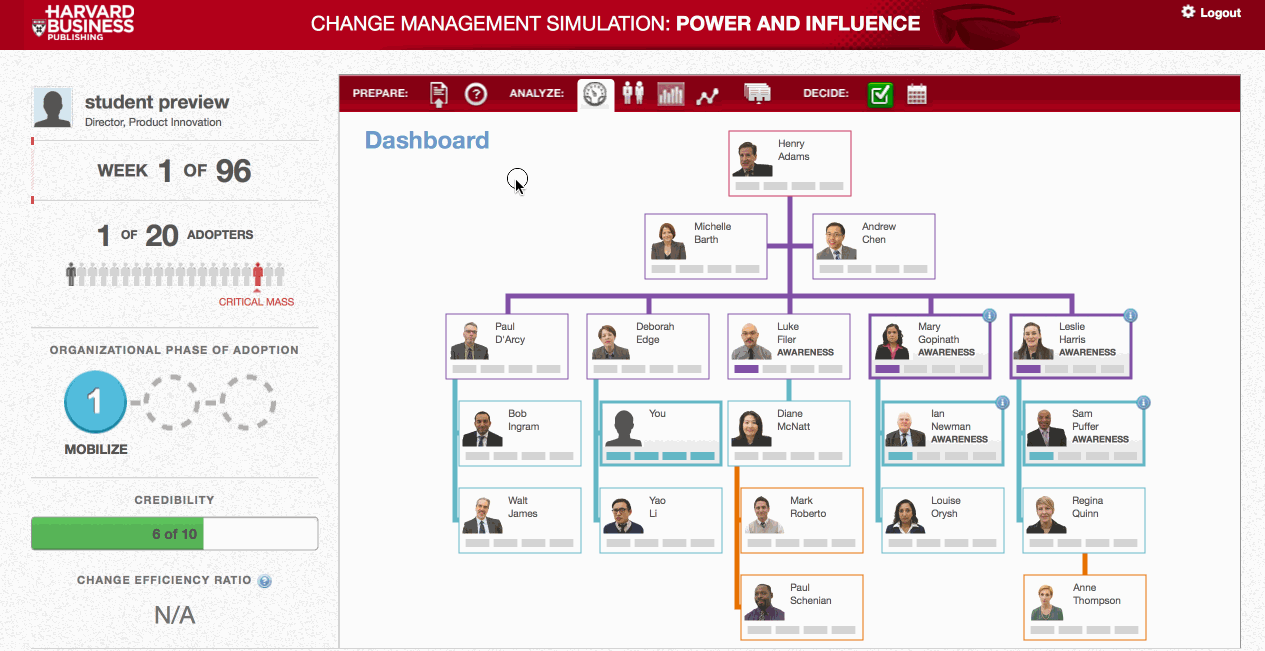Viewport: 1265px width, 651px height.
Task: Click the WEEK 1 OF 96 text
Action: [x=174, y=171]
